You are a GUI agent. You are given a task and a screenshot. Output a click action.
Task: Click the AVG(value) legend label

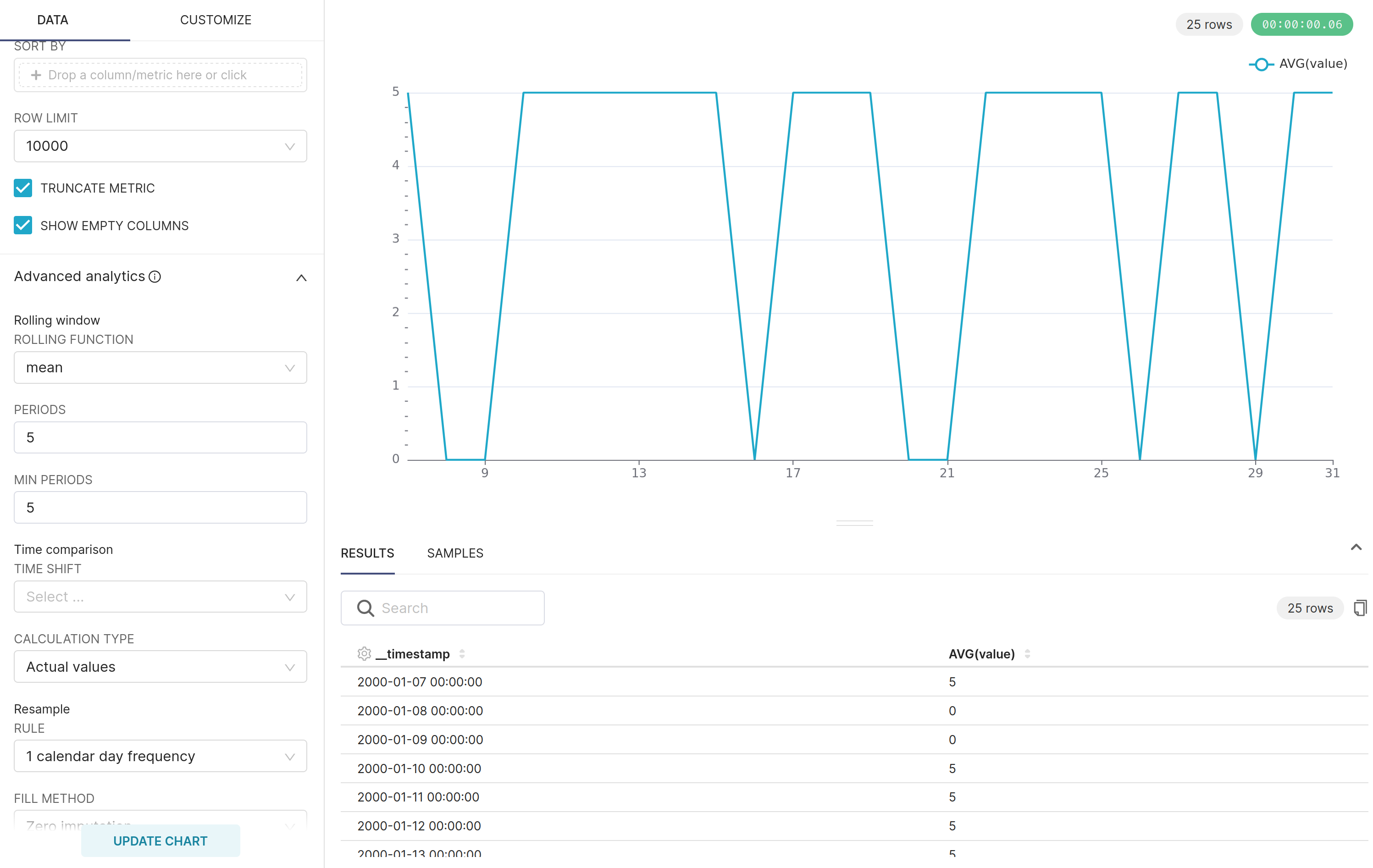pyautogui.click(x=1313, y=64)
